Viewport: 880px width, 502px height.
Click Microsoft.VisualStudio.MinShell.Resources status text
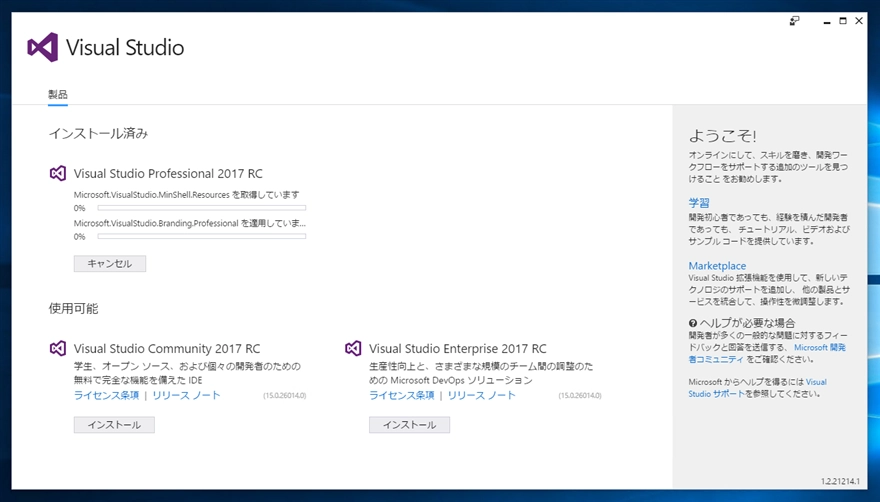(x=186, y=195)
